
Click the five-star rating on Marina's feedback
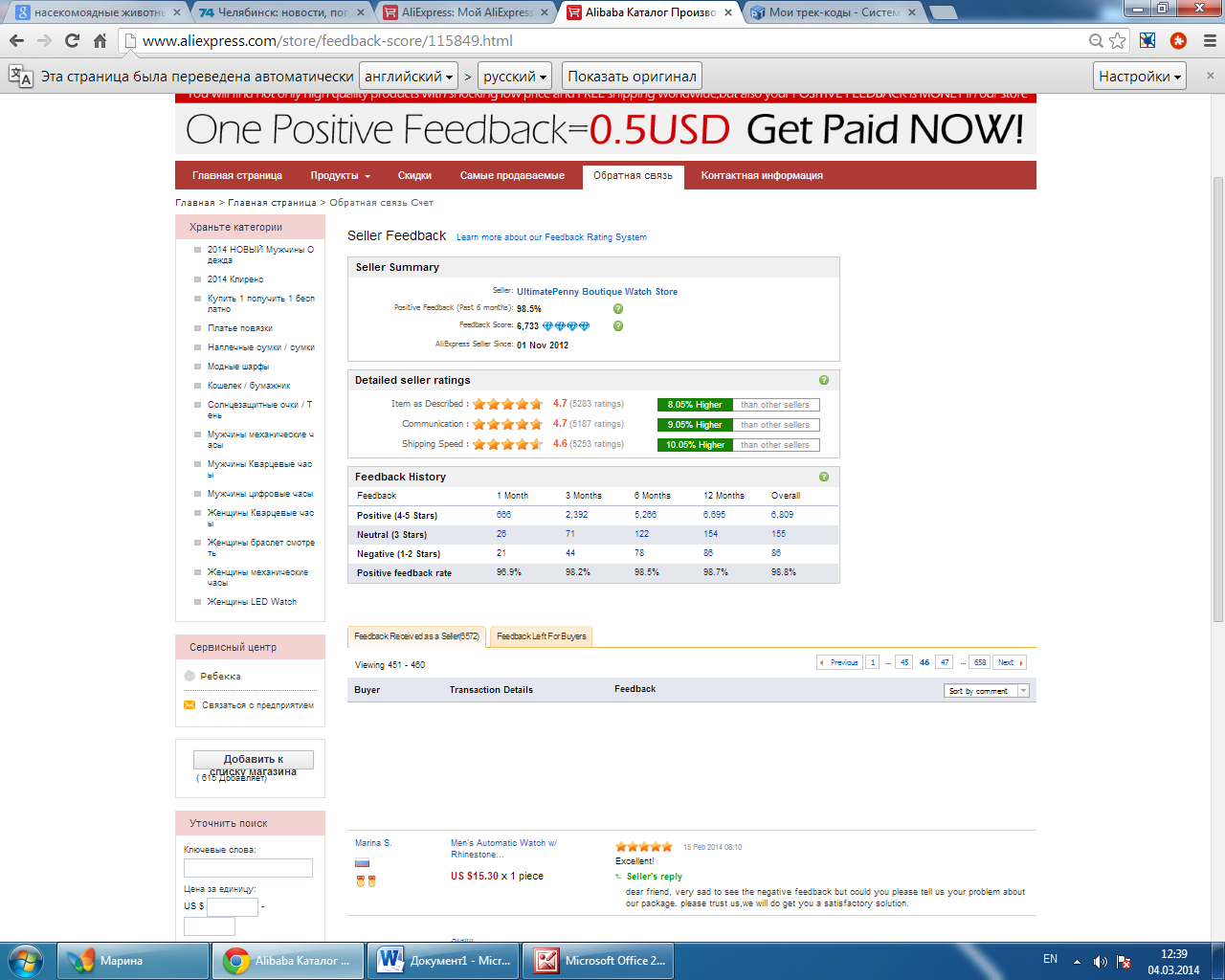coord(644,847)
